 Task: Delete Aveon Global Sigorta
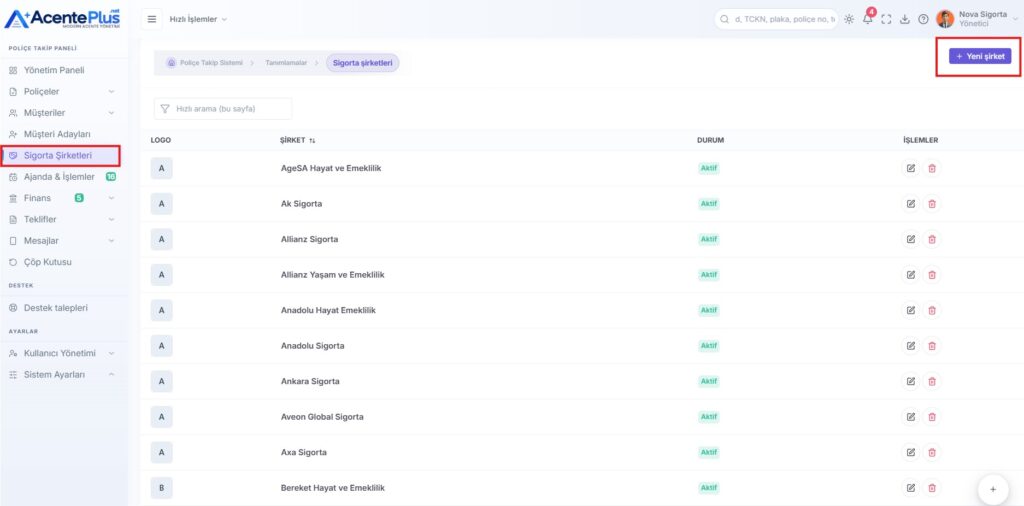tap(932, 417)
